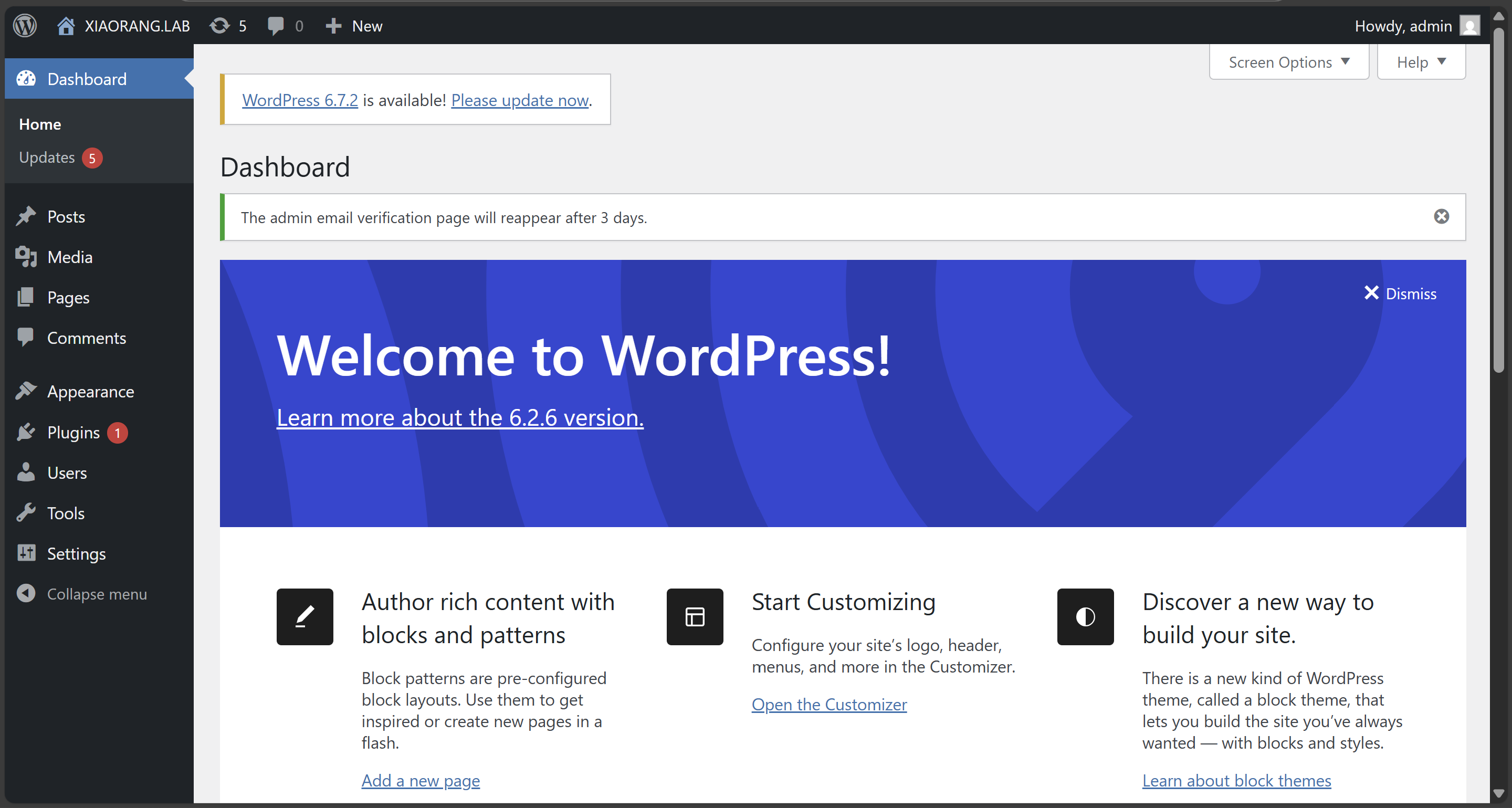
Task: Open the Appearance menu
Action: click(x=99, y=391)
